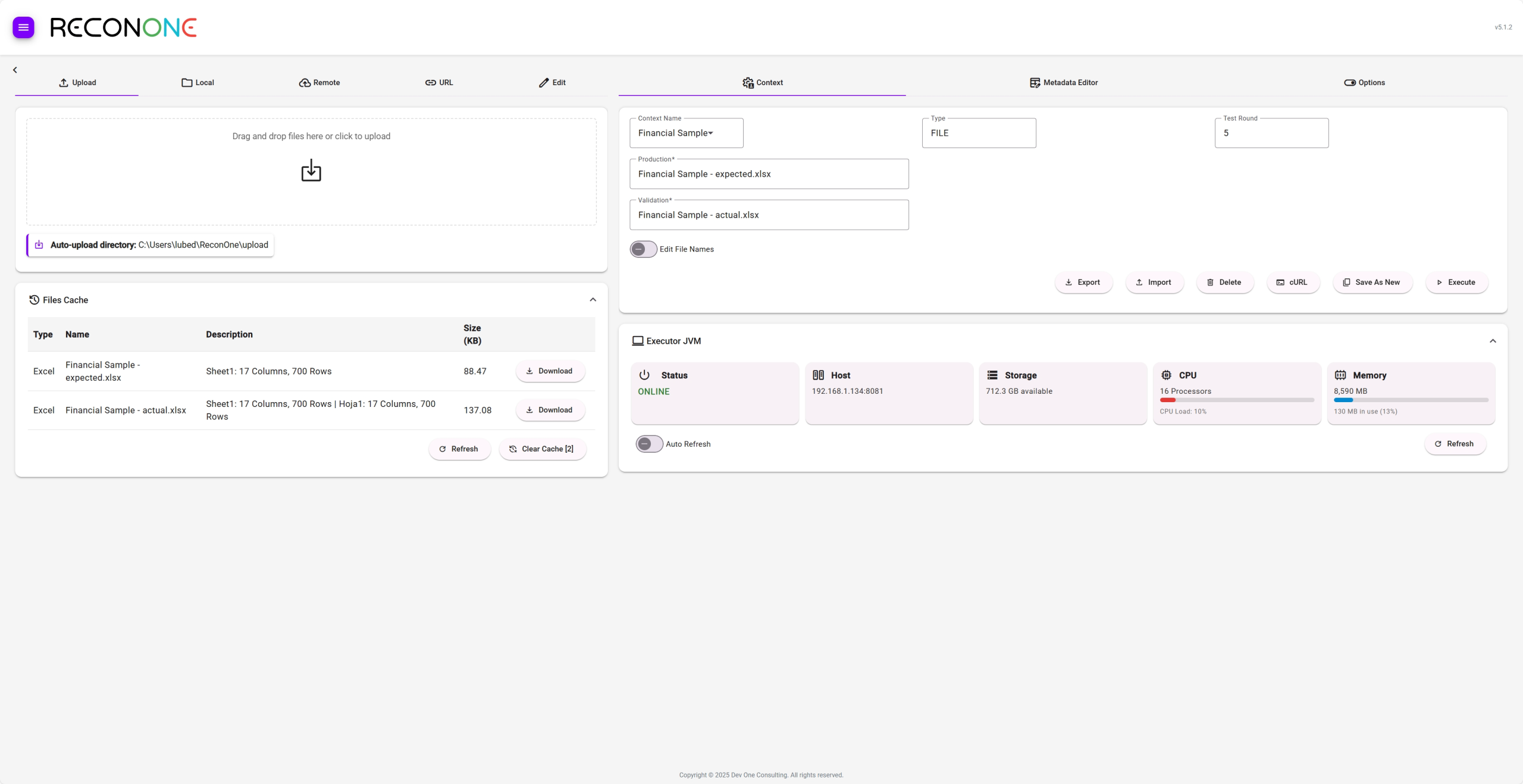The width and height of the screenshot is (1523, 784).
Task: Click the upload tray icon in drop zone
Action: point(311,171)
